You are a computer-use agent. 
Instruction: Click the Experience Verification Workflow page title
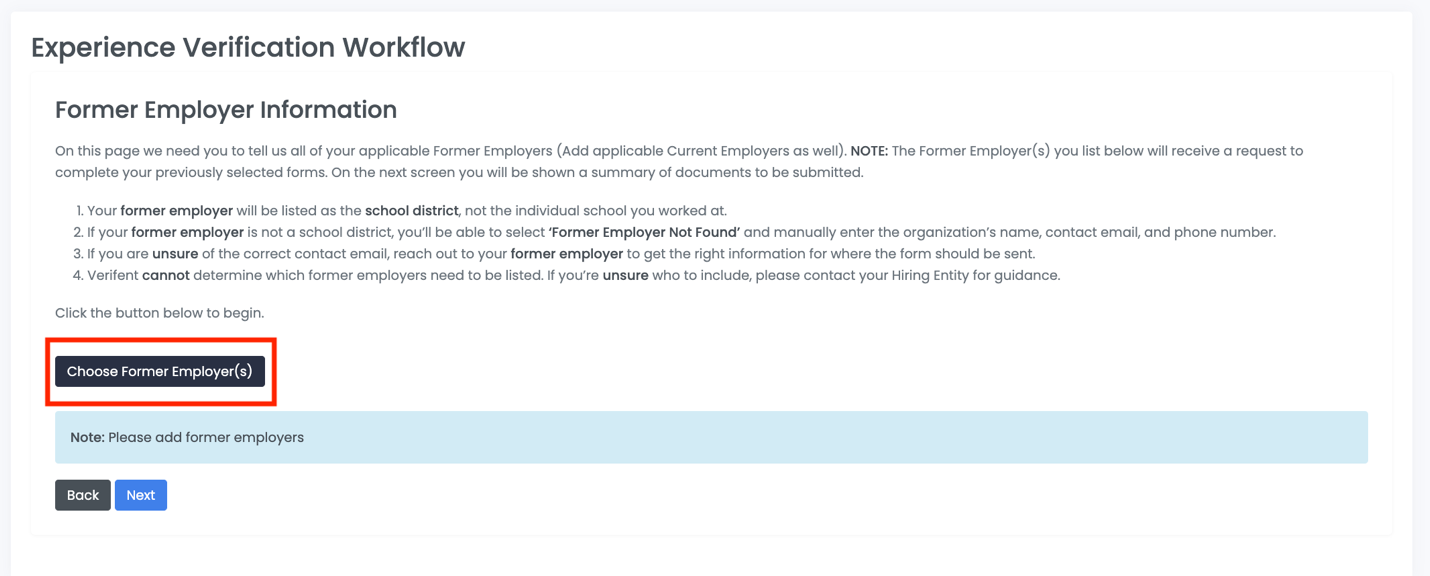247,46
